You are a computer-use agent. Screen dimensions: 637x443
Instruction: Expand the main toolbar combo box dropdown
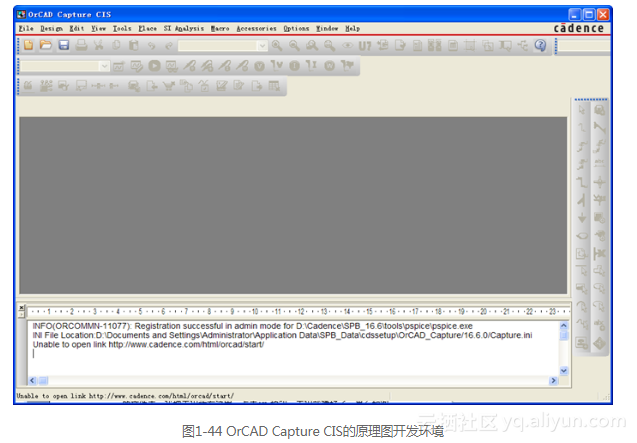coord(262,46)
